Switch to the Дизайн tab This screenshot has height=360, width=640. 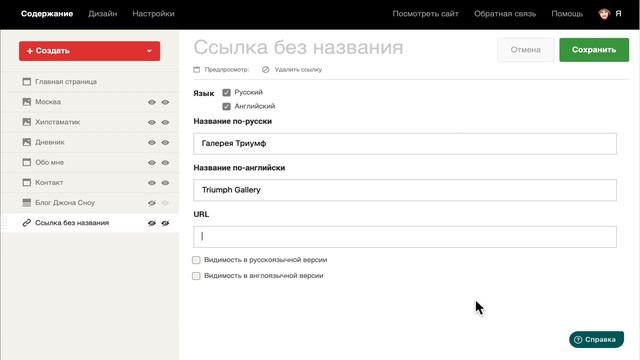click(x=102, y=13)
